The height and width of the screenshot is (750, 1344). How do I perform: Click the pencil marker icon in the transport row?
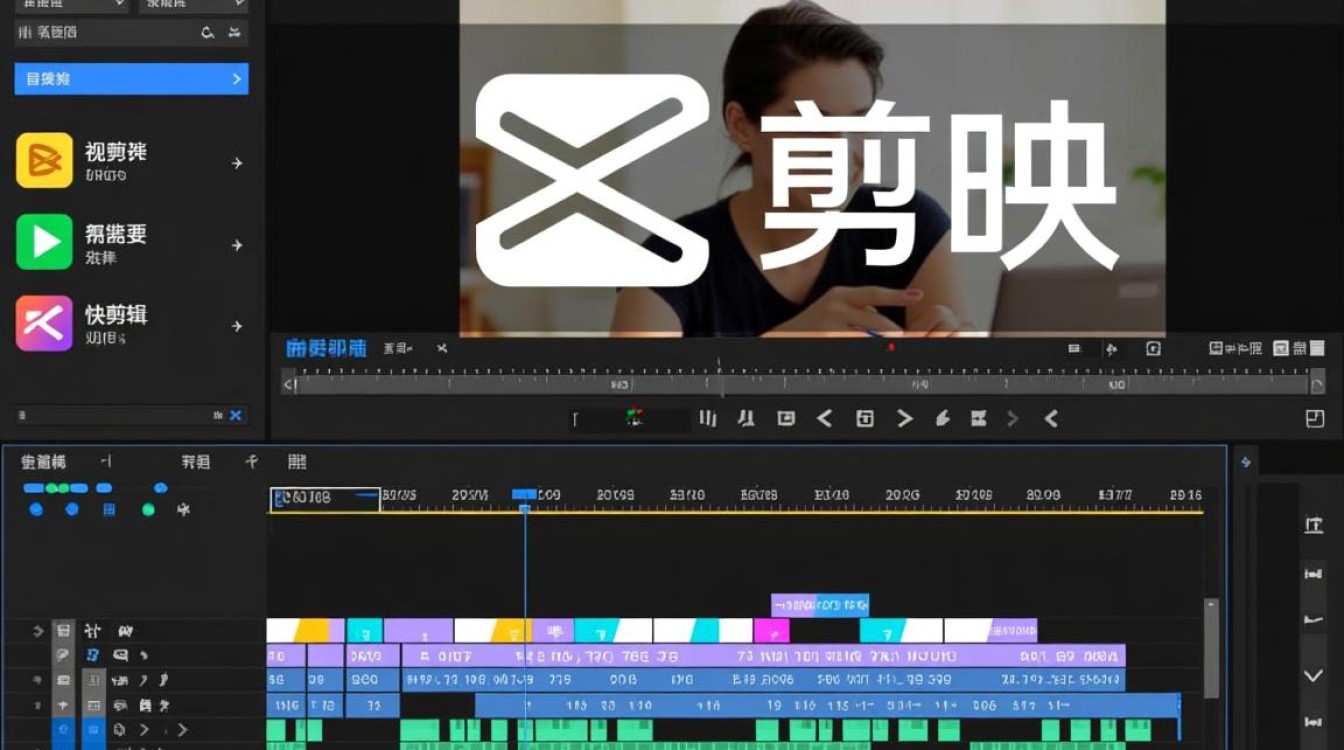[x=942, y=419]
